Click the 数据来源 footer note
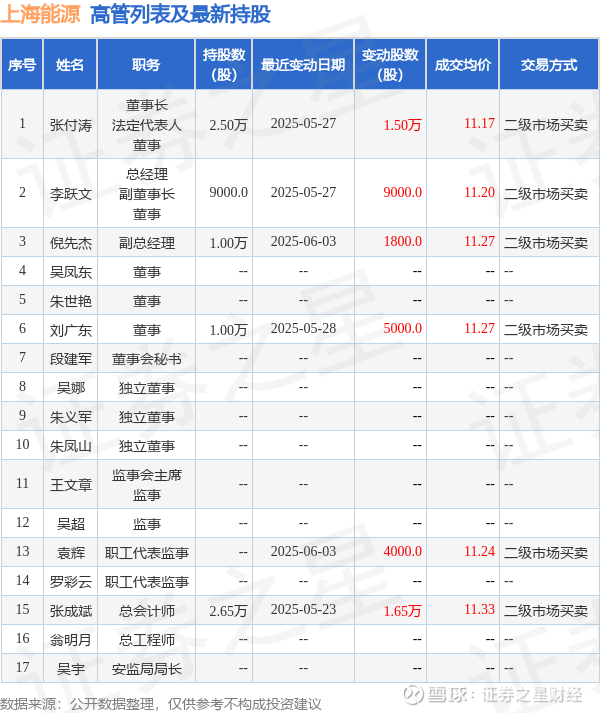This screenshot has width=600, height=713. click(x=161, y=704)
